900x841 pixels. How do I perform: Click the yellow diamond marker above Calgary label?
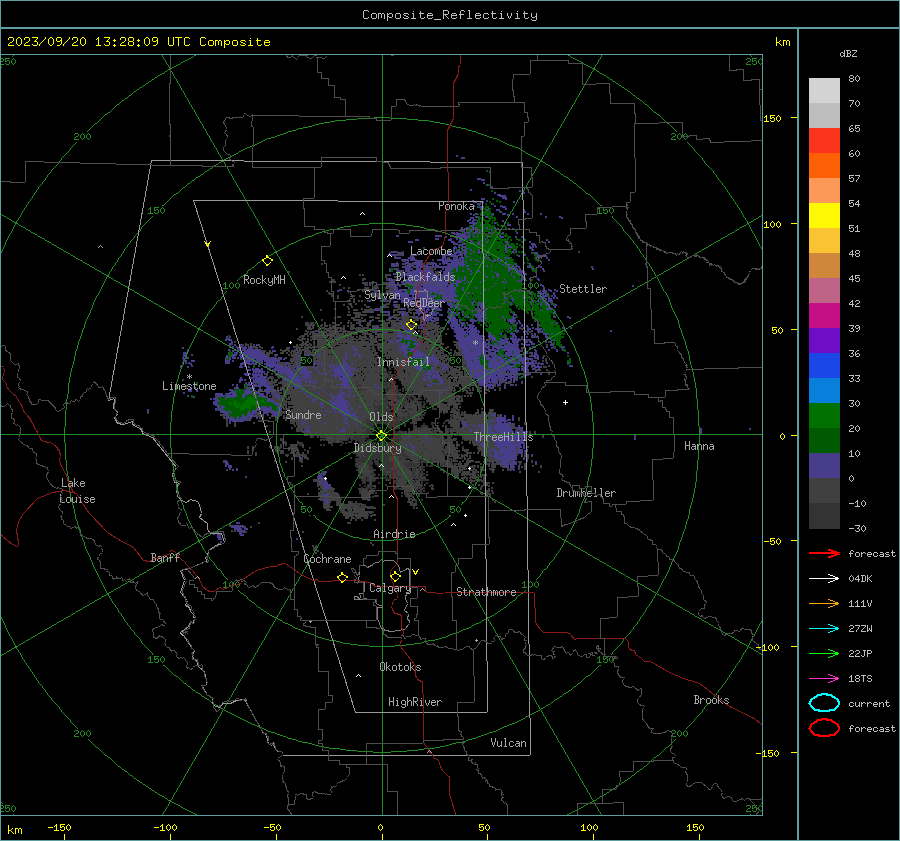pyautogui.click(x=395, y=576)
